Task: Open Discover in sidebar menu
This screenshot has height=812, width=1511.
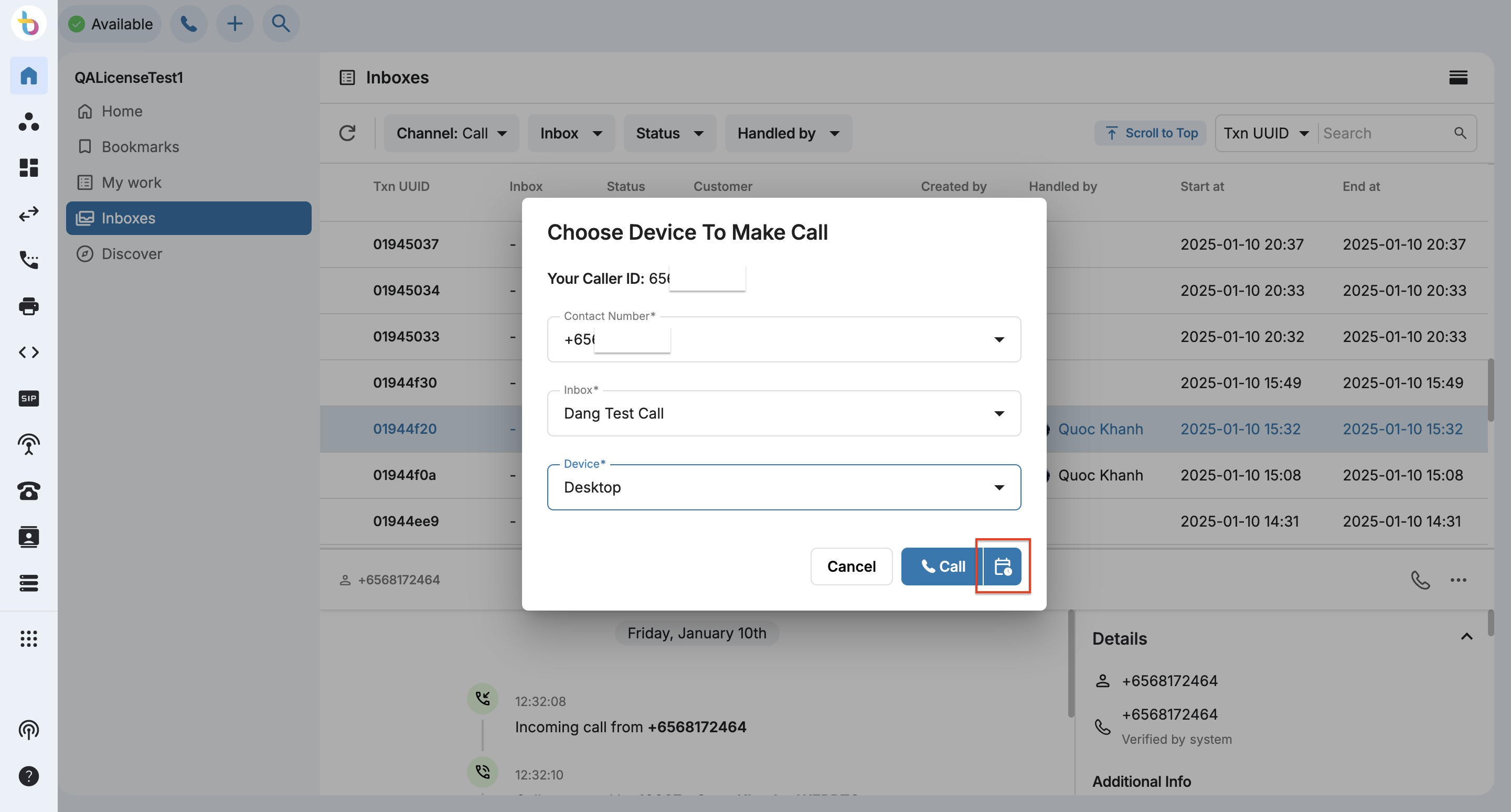Action: [x=188, y=254]
